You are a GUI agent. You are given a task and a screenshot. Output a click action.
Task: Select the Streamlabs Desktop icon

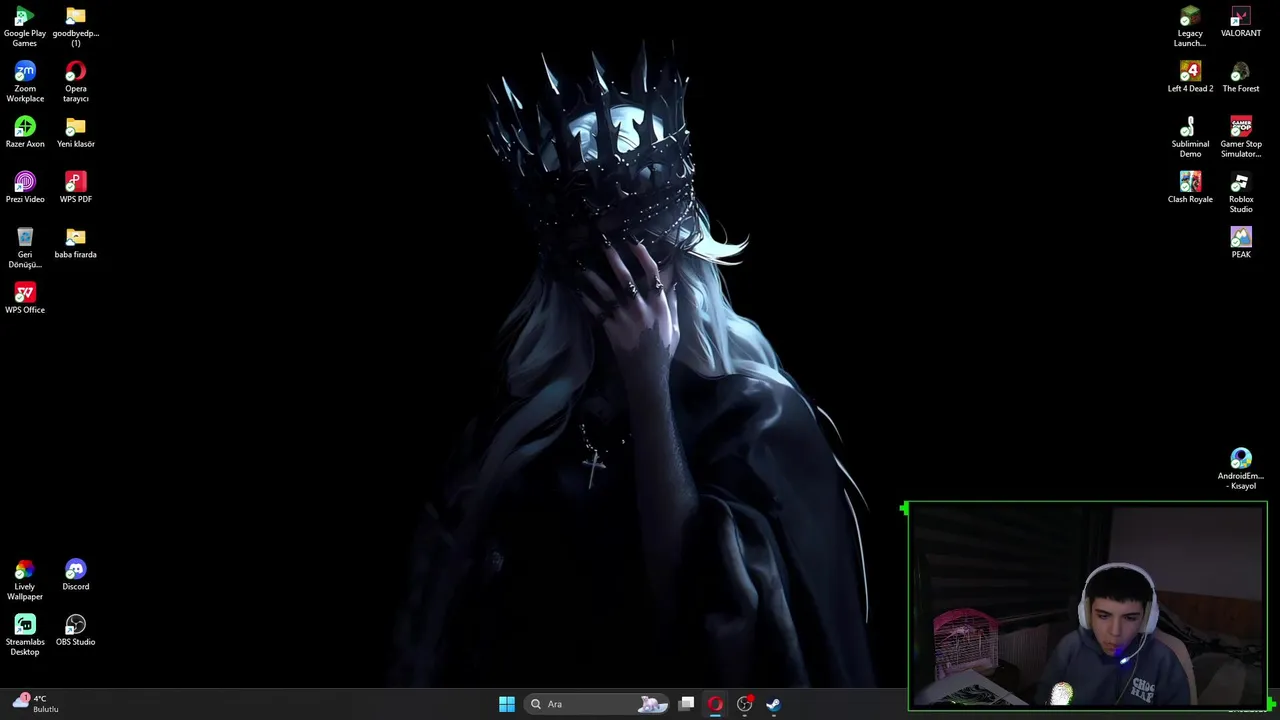(25, 635)
